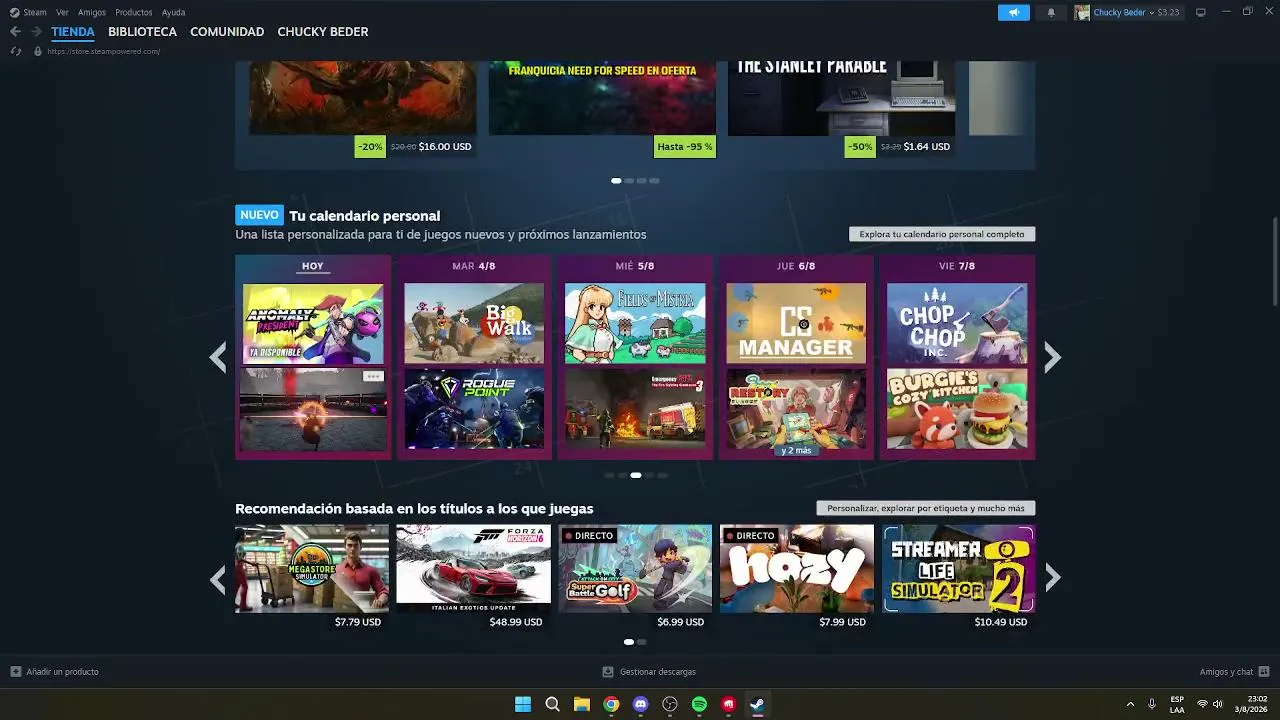
Task: Click 'Explora tu calendario personal completo' button
Action: [942, 234]
